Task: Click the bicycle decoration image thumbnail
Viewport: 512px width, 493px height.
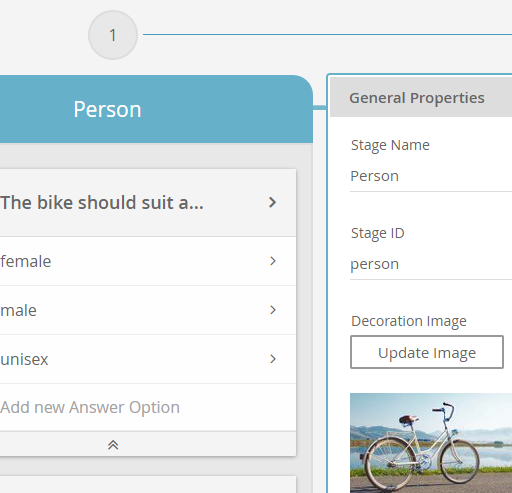Action: [x=431, y=443]
